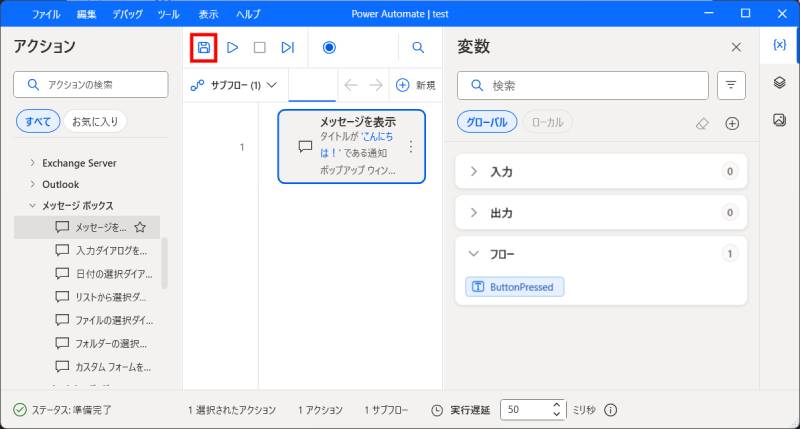Open the サブフロー (1) dropdown
The height and width of the screenshot is (429, 800).
(234, 85)
